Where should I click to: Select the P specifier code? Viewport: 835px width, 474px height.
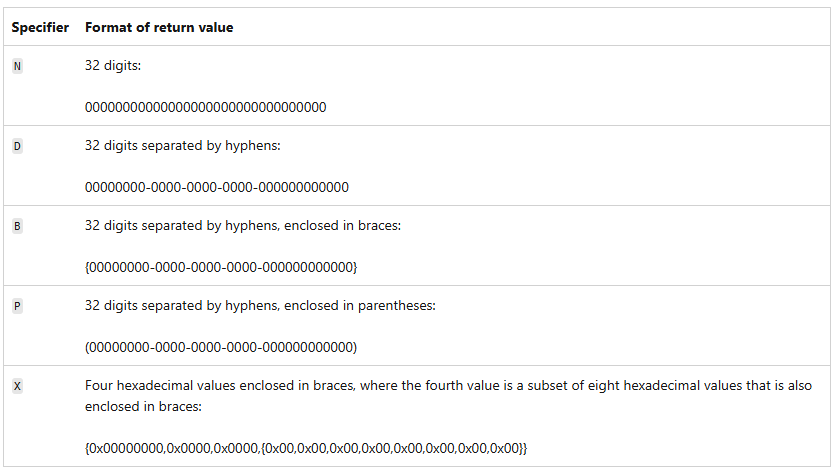coord(16,306)
